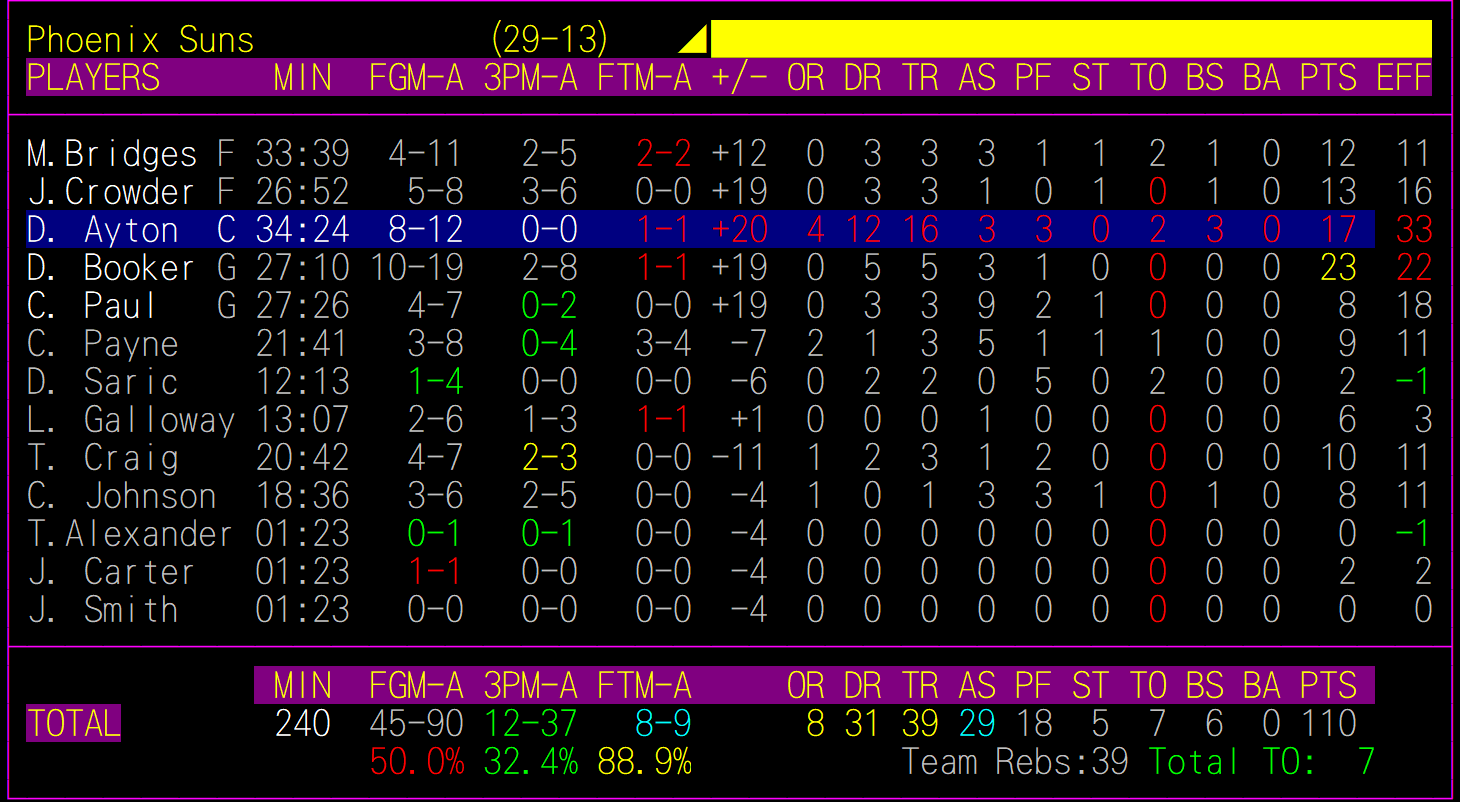The width and height of the screenshot is (1460, 802).
Task: Click the MIN header above the totals
Action: [303, 686]
